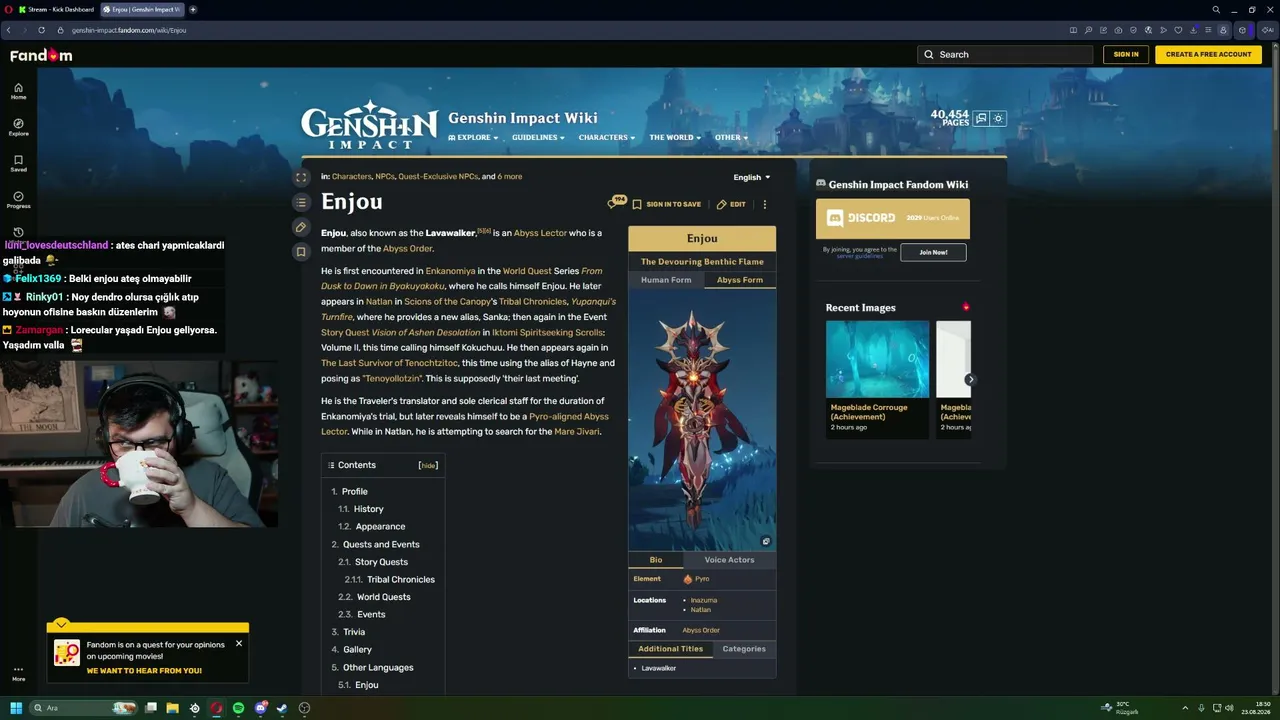Screen dimensions: 1280x720
Task: Open Explore in the Fandom sidebar
Action: click(x=18, y=127)
